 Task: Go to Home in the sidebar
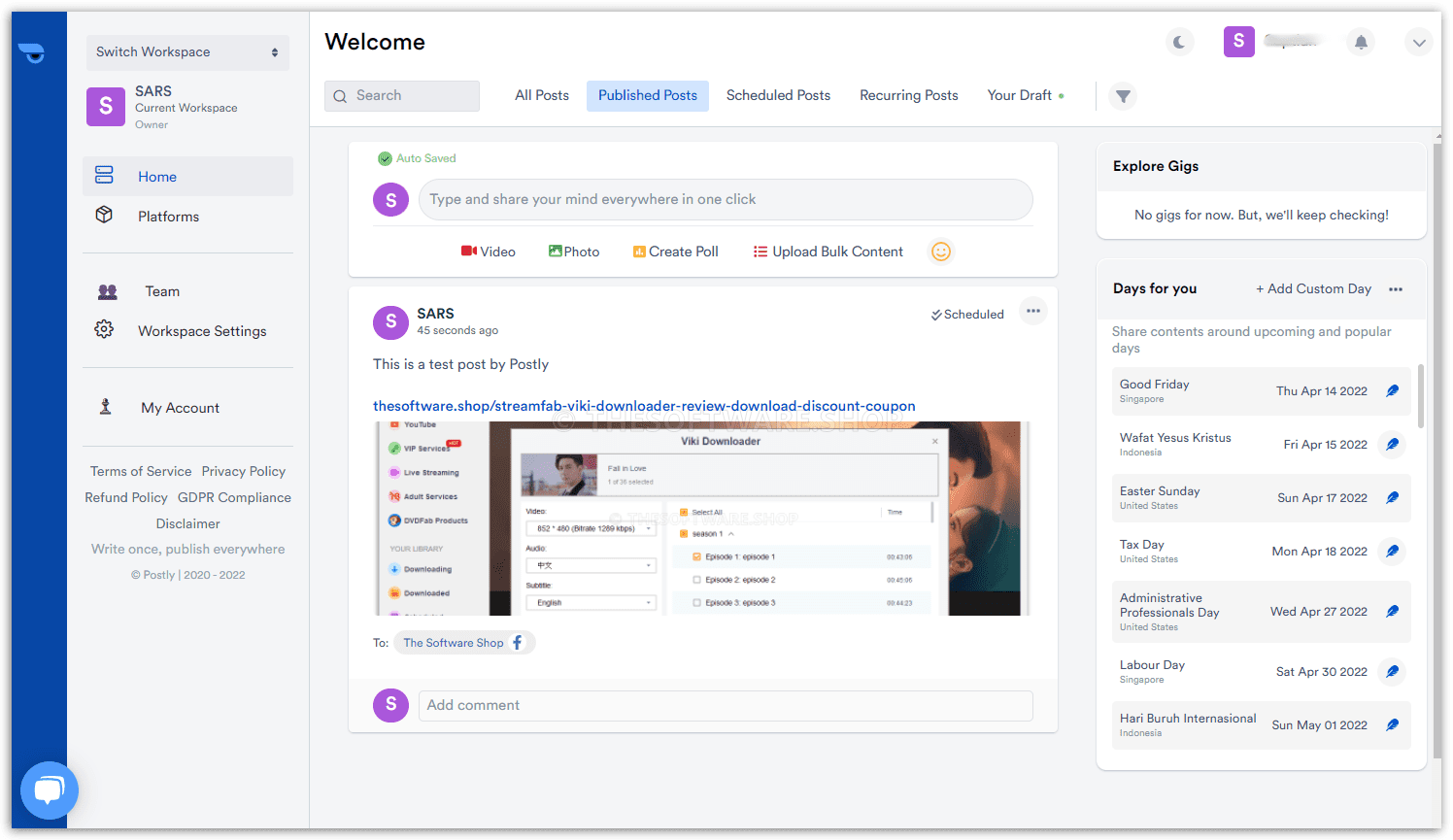[187, 177]
